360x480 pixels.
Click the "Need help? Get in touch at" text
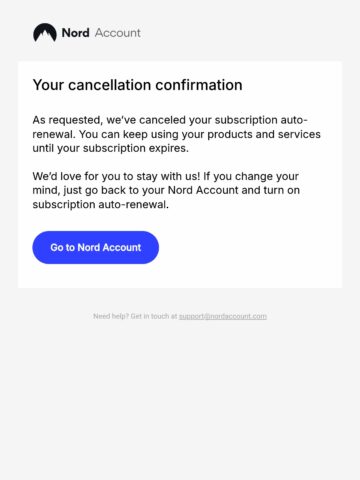[x=135, y=316]
